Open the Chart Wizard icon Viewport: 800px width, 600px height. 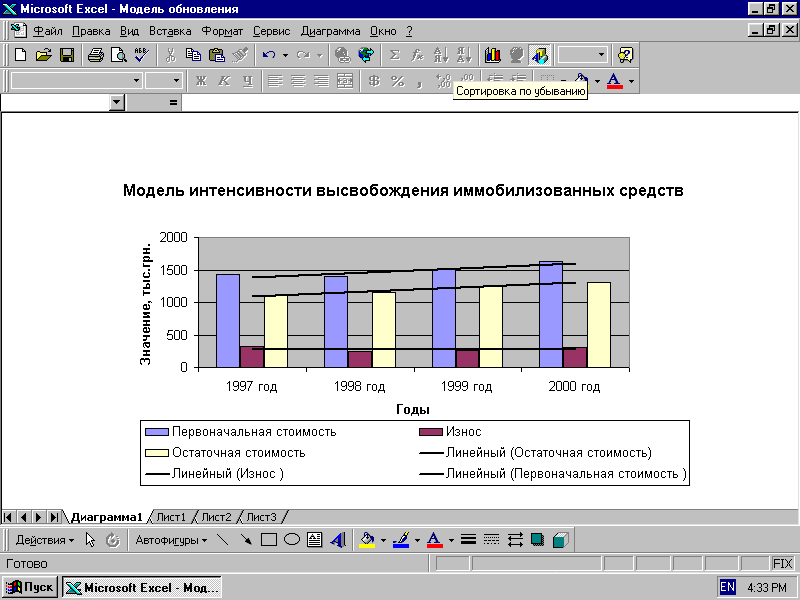493,55
